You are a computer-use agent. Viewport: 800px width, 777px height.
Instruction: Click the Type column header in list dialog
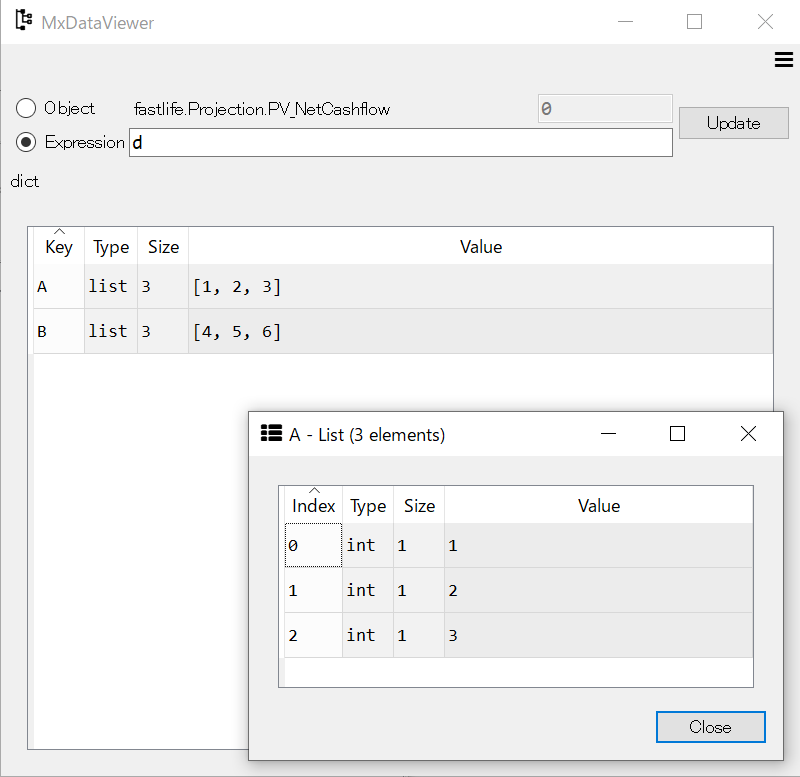[x=367, y=506]
